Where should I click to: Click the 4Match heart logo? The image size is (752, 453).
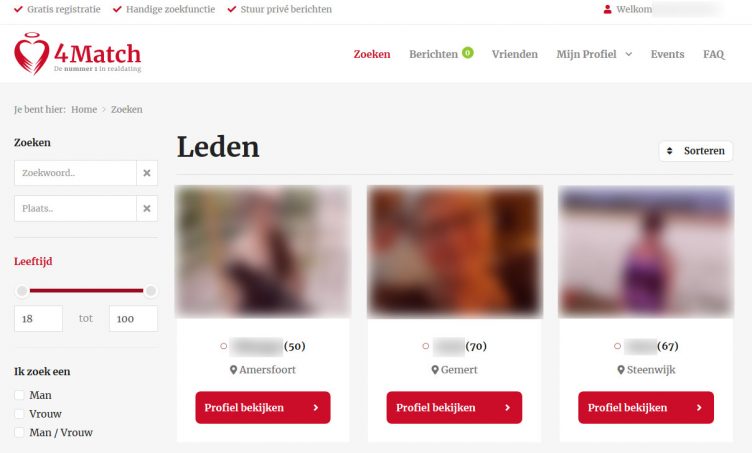32,54
